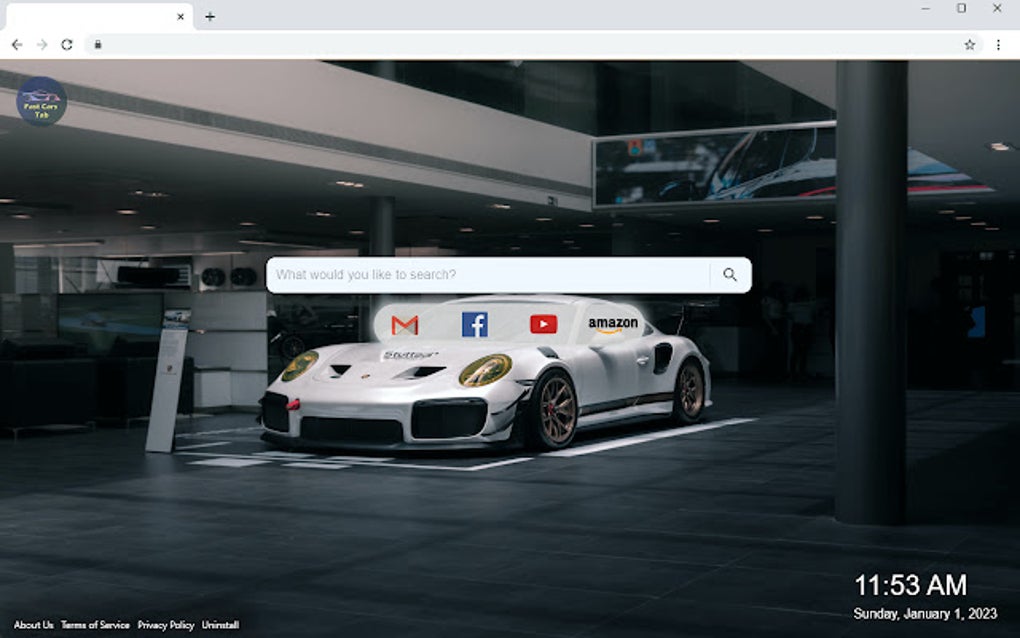This screenshot has height=638, width=1020.
Task: Click the browser back arrow
Action: coord(15,45)
